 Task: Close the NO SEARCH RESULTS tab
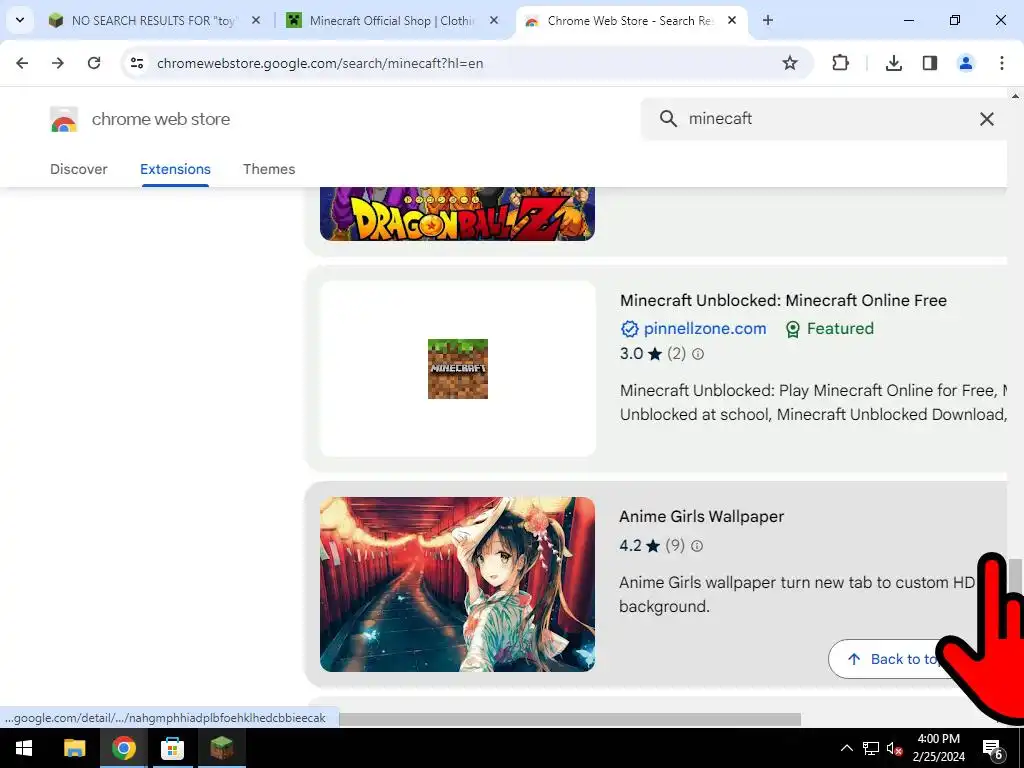click(x=256, y=20)
